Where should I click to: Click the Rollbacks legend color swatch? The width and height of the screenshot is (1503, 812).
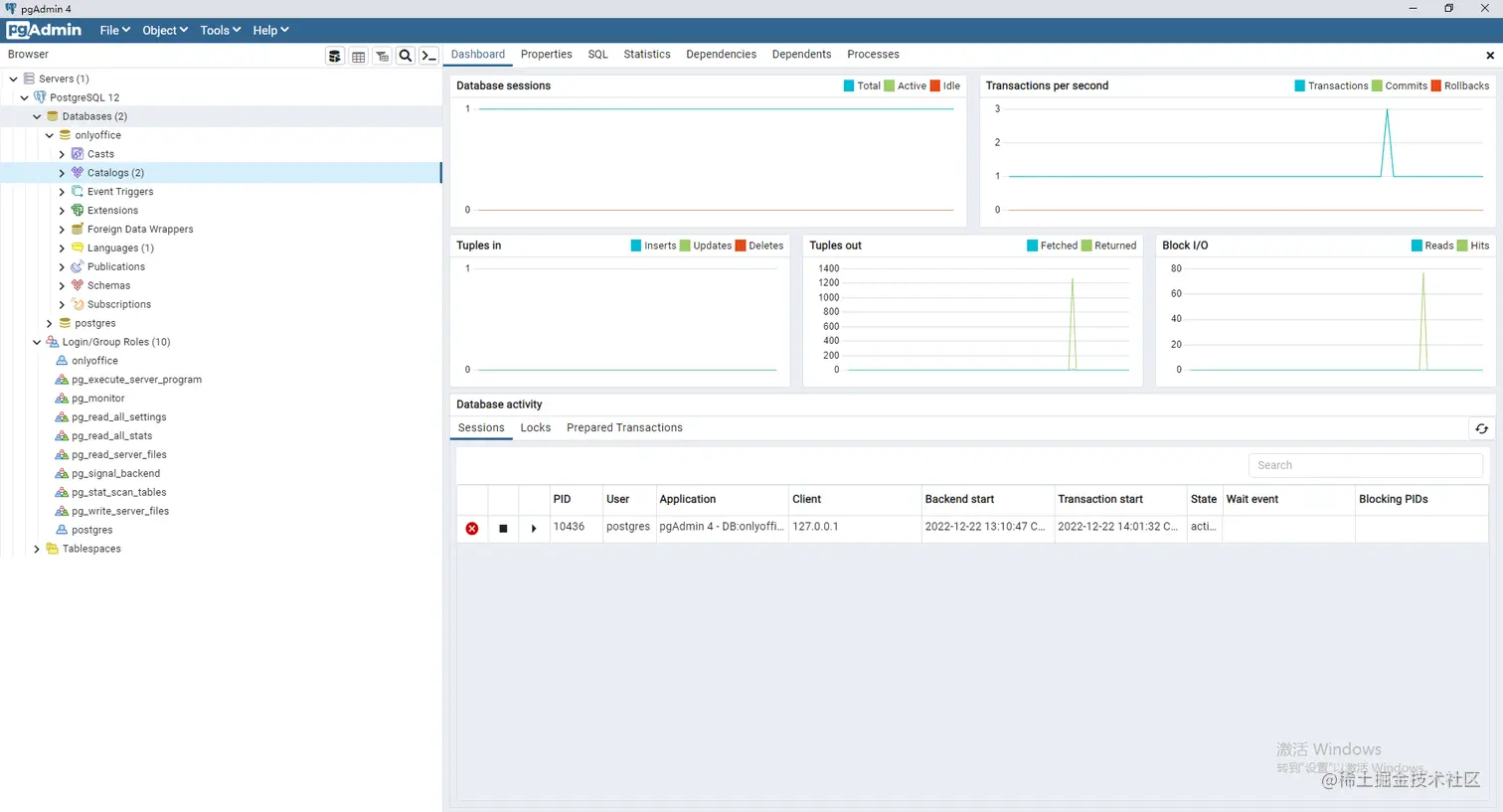(1435, 86)
